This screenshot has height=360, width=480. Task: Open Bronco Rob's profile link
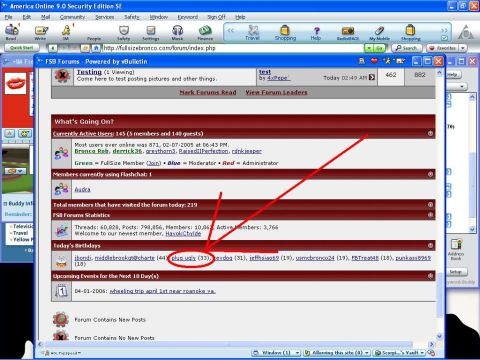click(92, 151)
